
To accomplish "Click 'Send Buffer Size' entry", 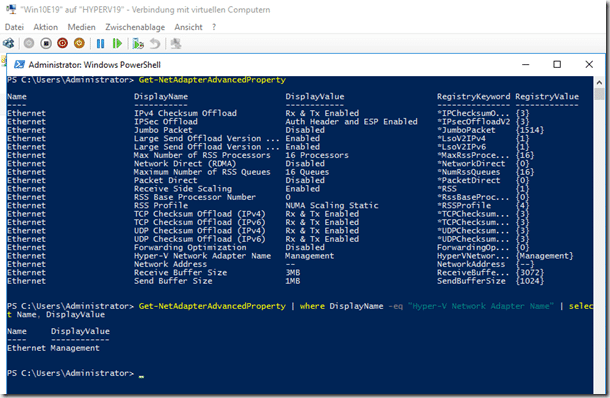I will coord(173,281).
